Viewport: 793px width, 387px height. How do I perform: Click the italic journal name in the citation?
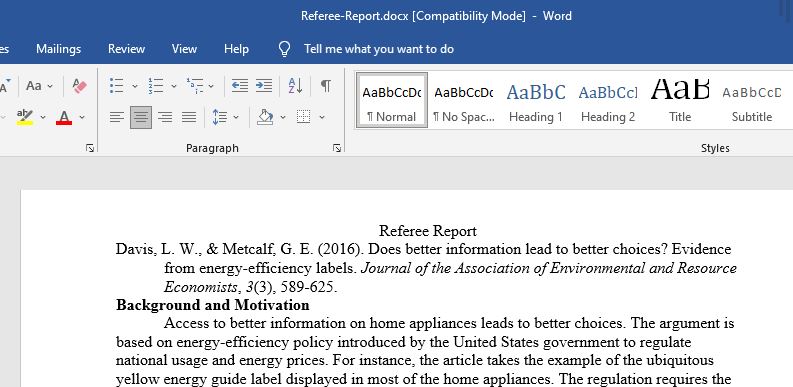[x=549, y=268]
